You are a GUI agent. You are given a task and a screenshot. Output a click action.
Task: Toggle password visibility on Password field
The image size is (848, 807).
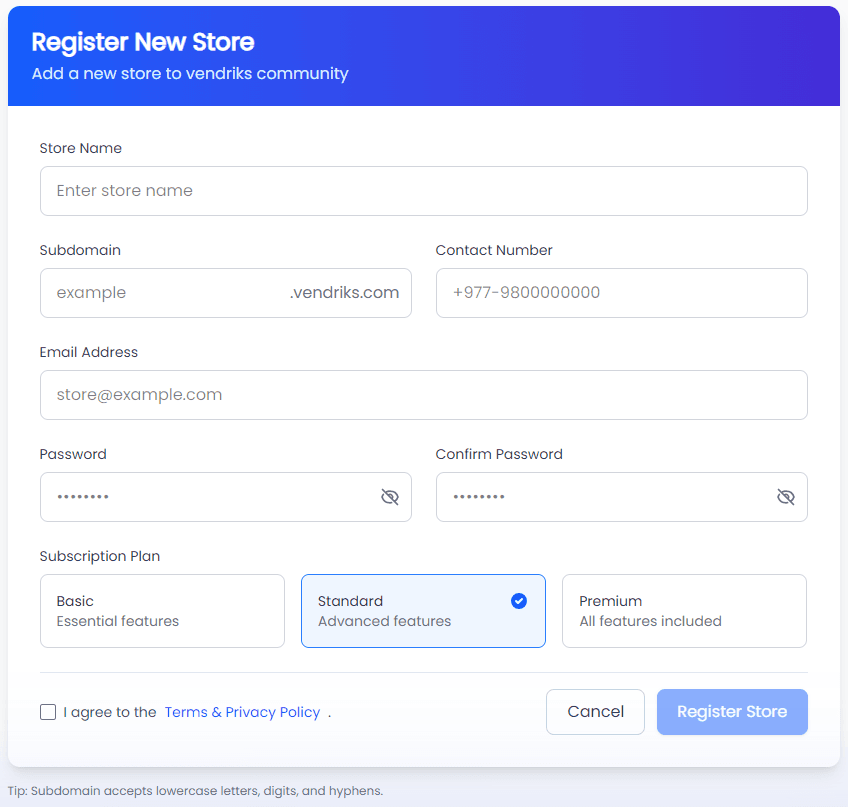(x=390, y=496)
